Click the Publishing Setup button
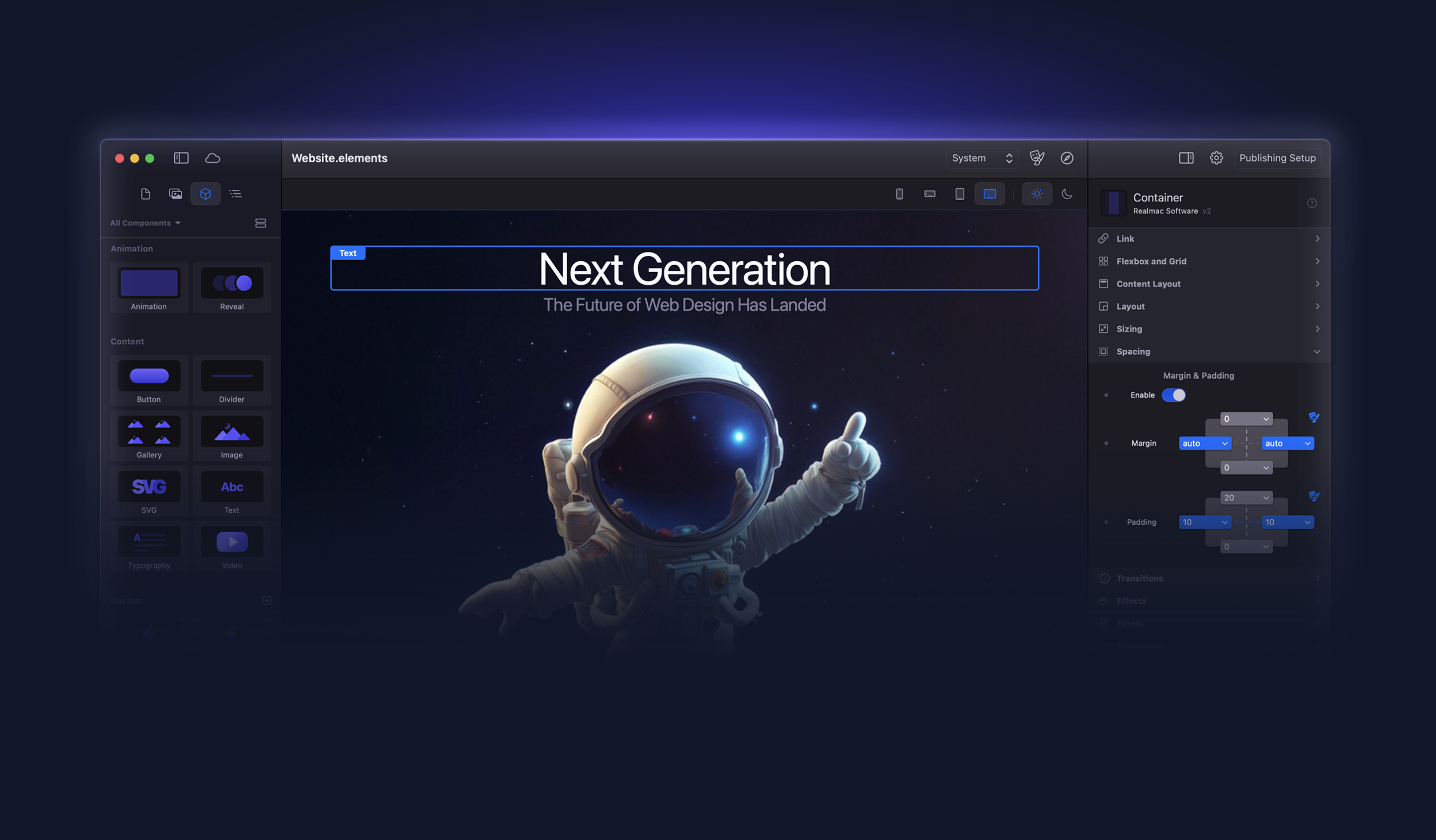Image resolution: width=1436 pixels, height=840 pixels. pyautogui.click(x=1277, y=158)
